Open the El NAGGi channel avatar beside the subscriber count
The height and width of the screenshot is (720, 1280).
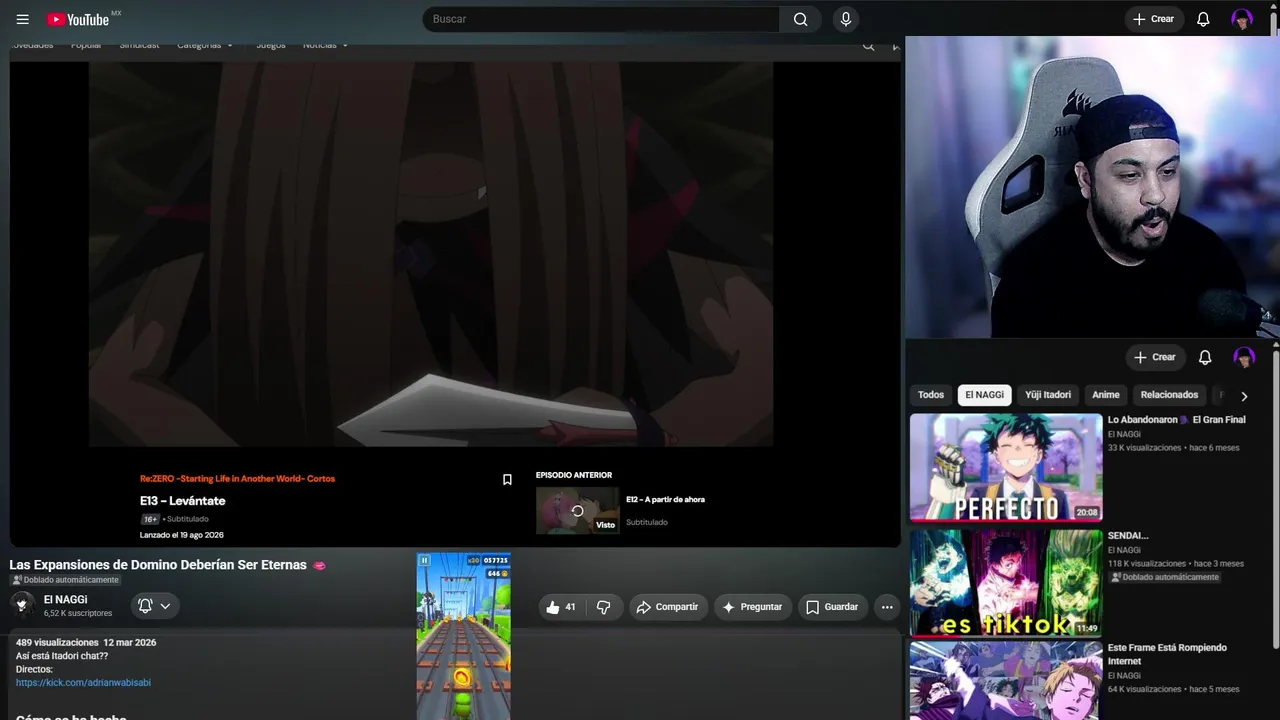[22, 605]
